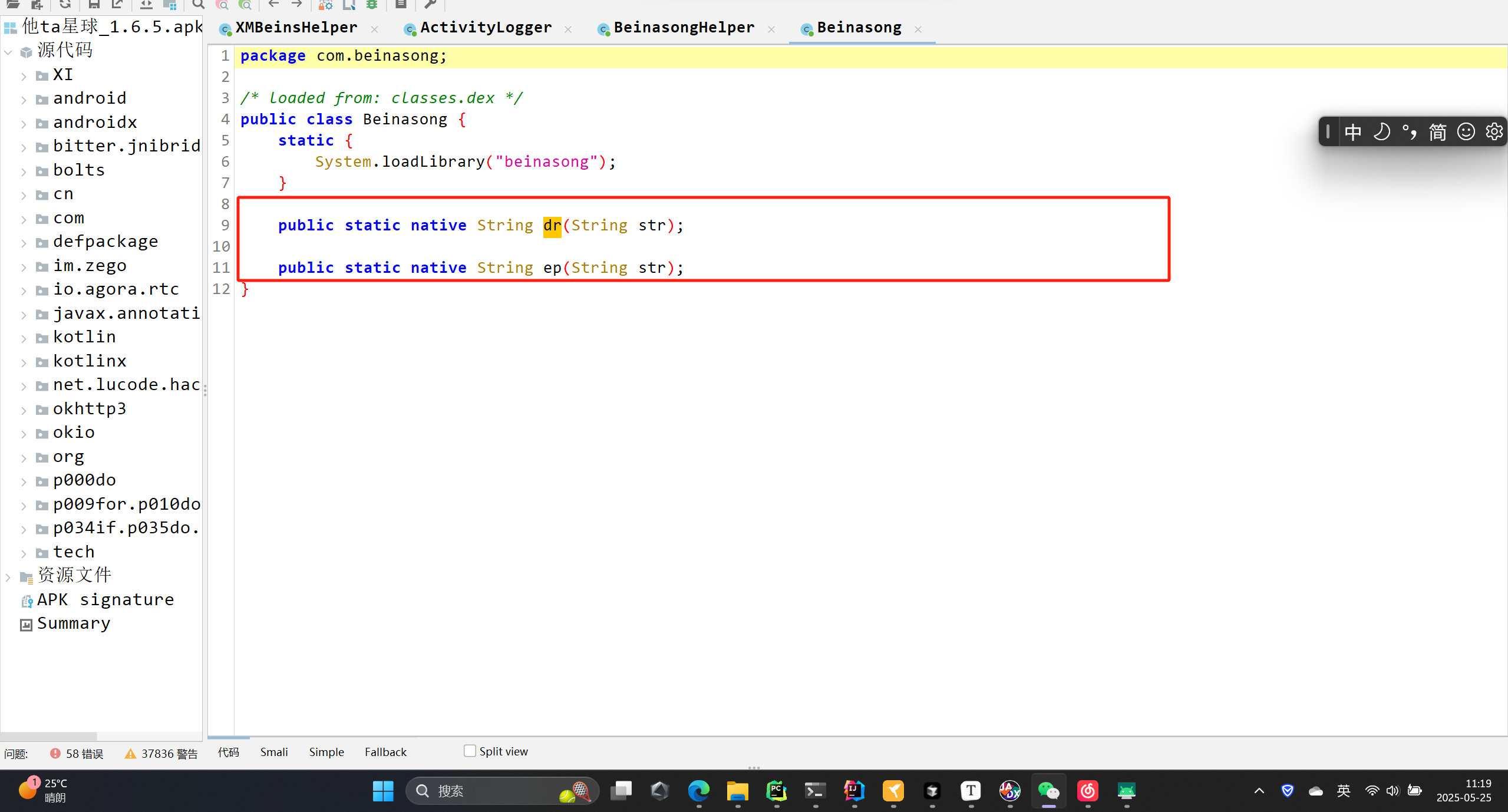
Task: Click the project tree horizontal scrollbar
Action: pyautogui.click(x=48, y=737)
